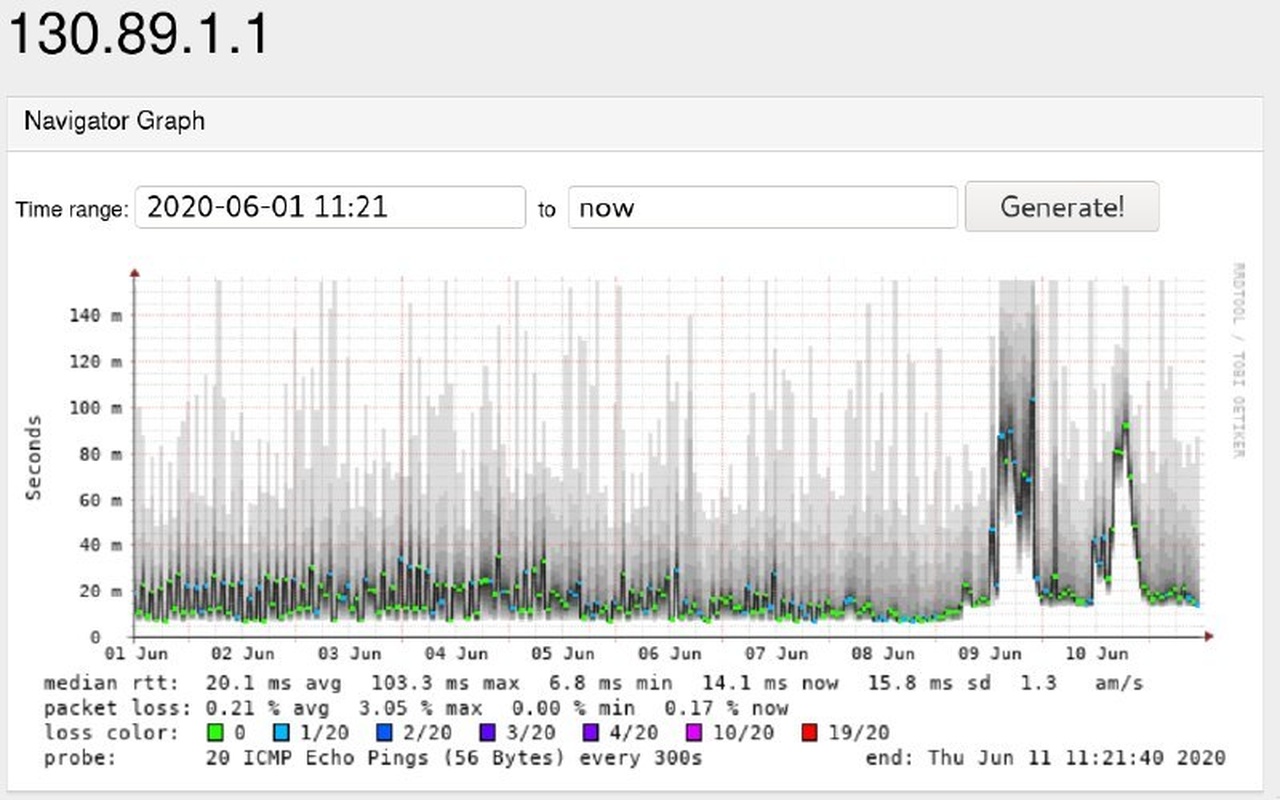Focus the end time field containing 'now'
The height and width of the screenshot is (800, 1280).
763,207
